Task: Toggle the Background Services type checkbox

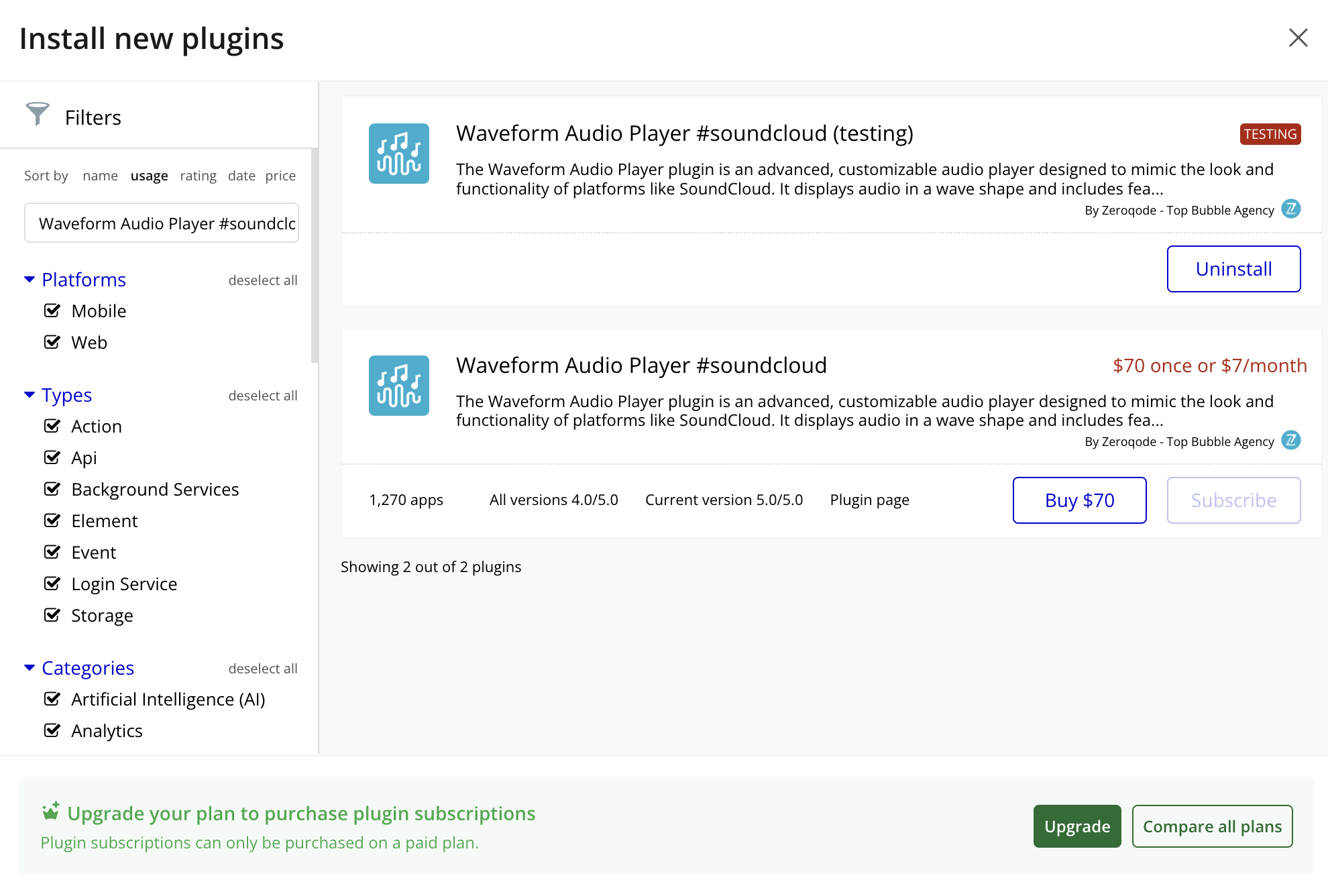Action: point(52,489)
